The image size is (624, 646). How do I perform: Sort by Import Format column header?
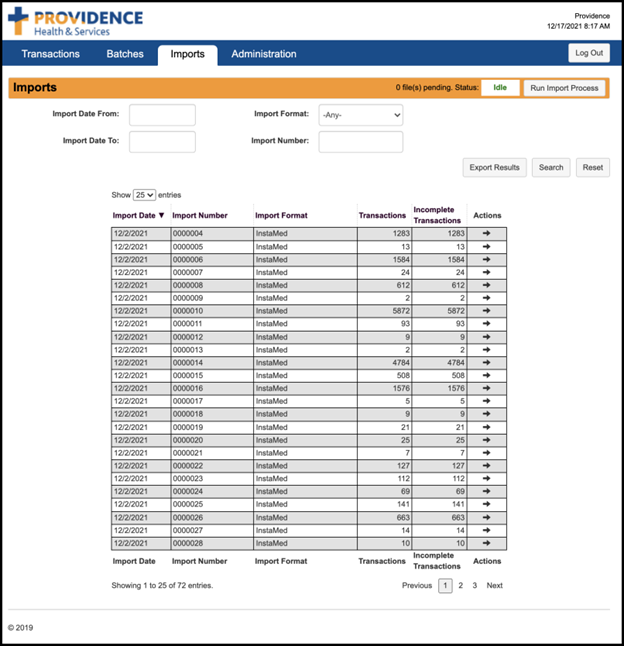[281, 215]
